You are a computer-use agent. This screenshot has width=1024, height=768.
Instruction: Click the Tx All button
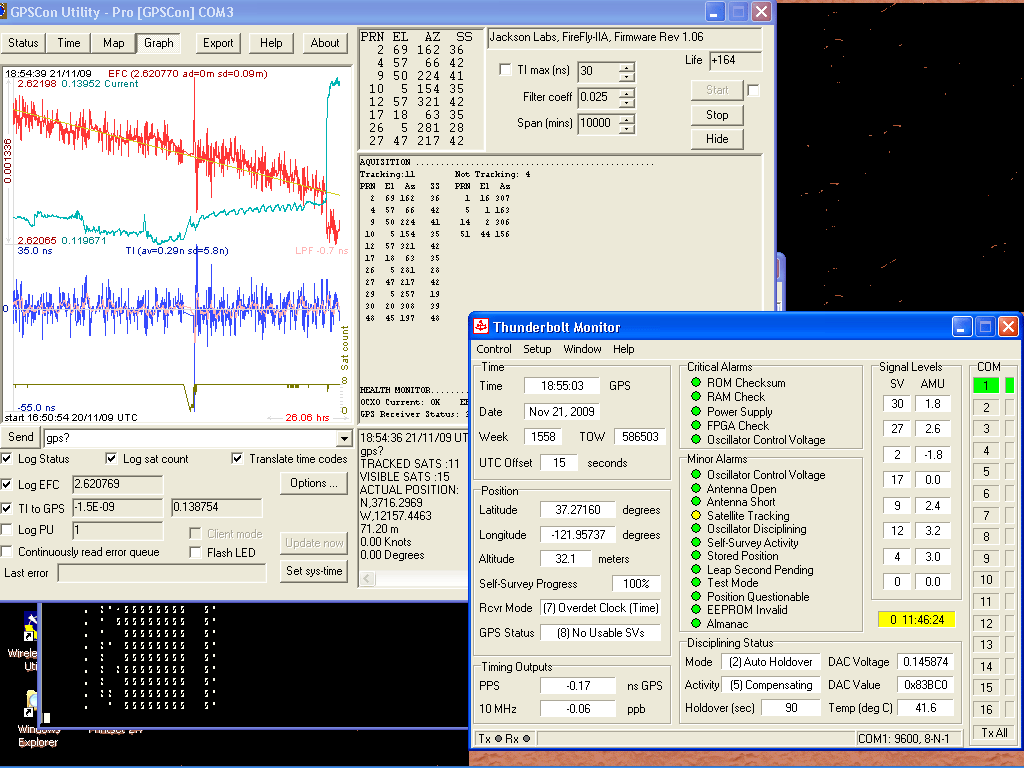pos(994,733)
